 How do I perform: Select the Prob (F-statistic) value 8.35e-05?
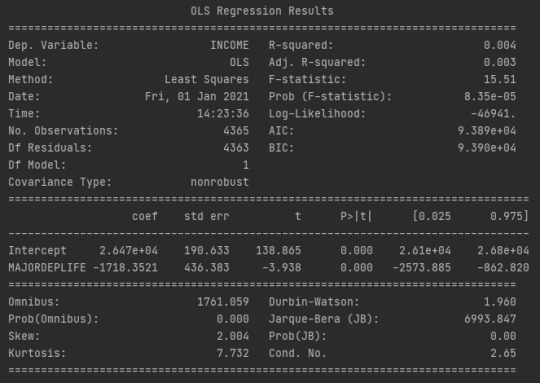490,96
